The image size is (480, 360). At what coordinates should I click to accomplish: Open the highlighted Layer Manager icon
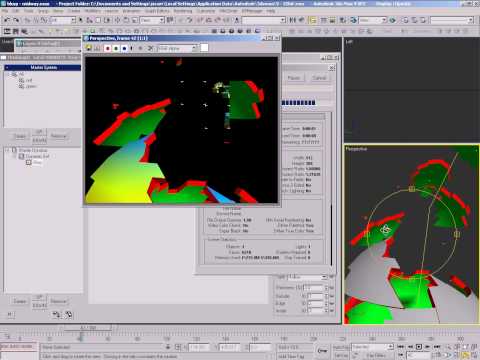point(313,20)
